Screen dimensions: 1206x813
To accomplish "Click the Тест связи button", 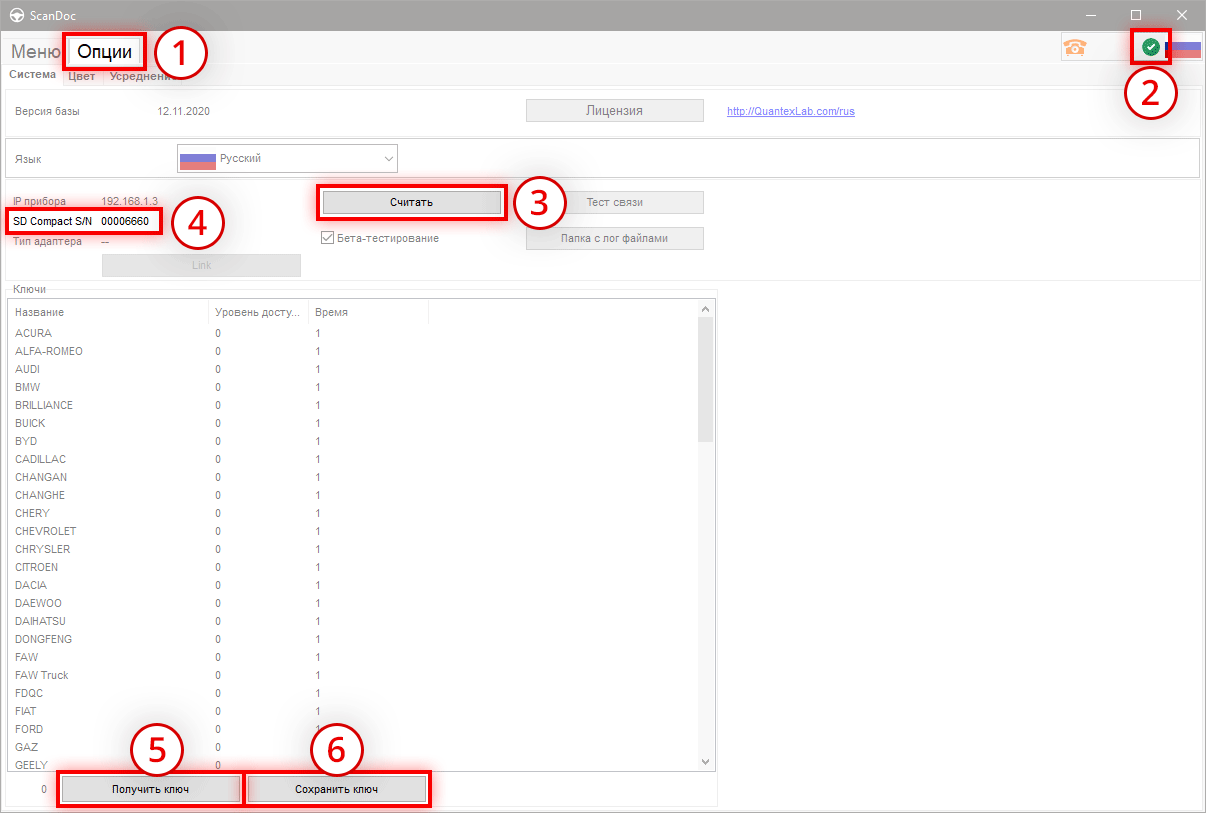I will [x=614, y=202].
